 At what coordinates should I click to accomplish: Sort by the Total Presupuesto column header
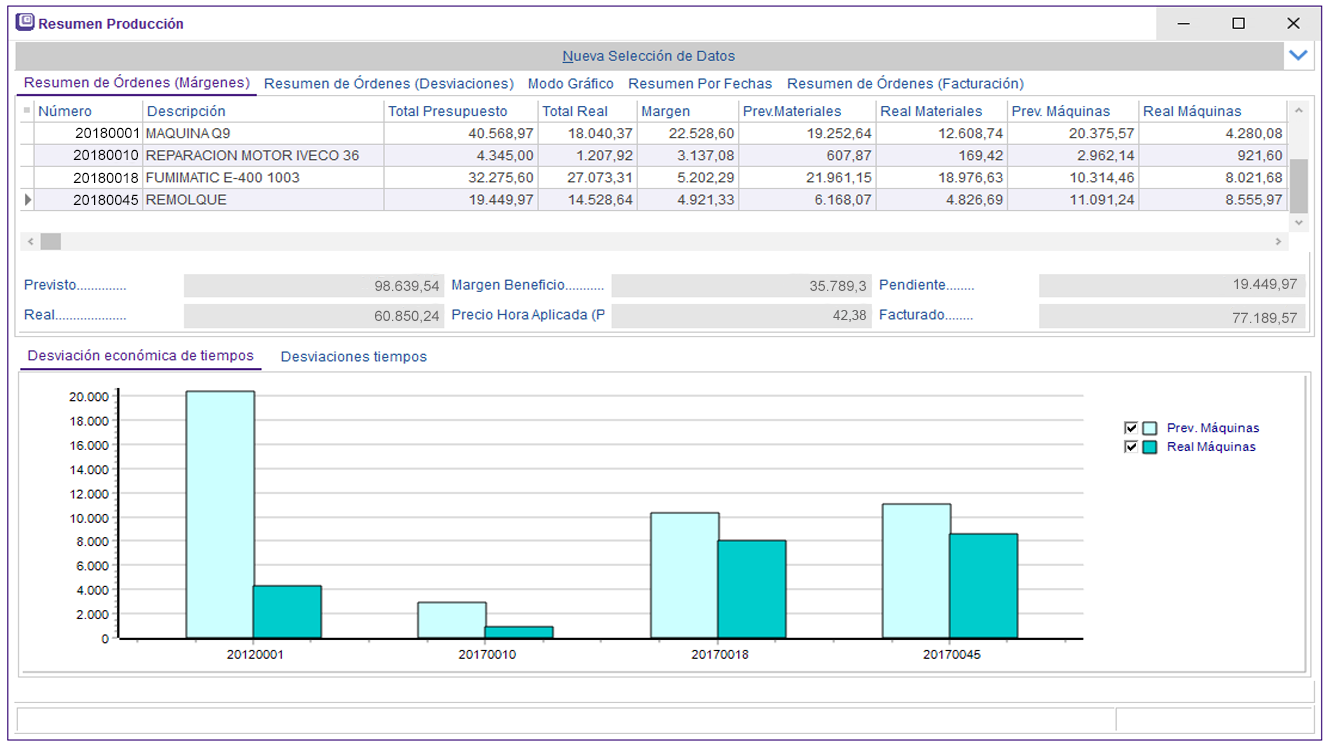click(x=447, y=111)
